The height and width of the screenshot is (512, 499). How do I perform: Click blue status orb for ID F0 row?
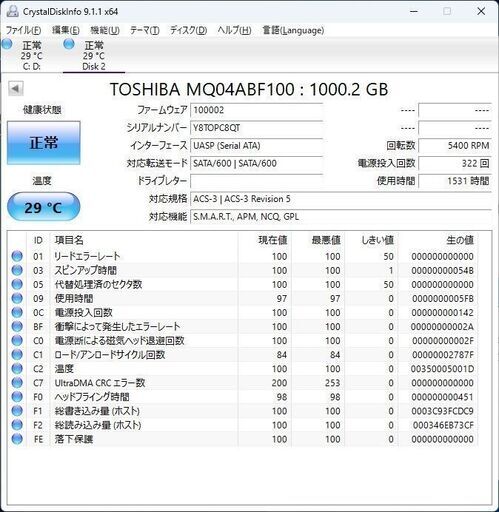click(17, 397)
